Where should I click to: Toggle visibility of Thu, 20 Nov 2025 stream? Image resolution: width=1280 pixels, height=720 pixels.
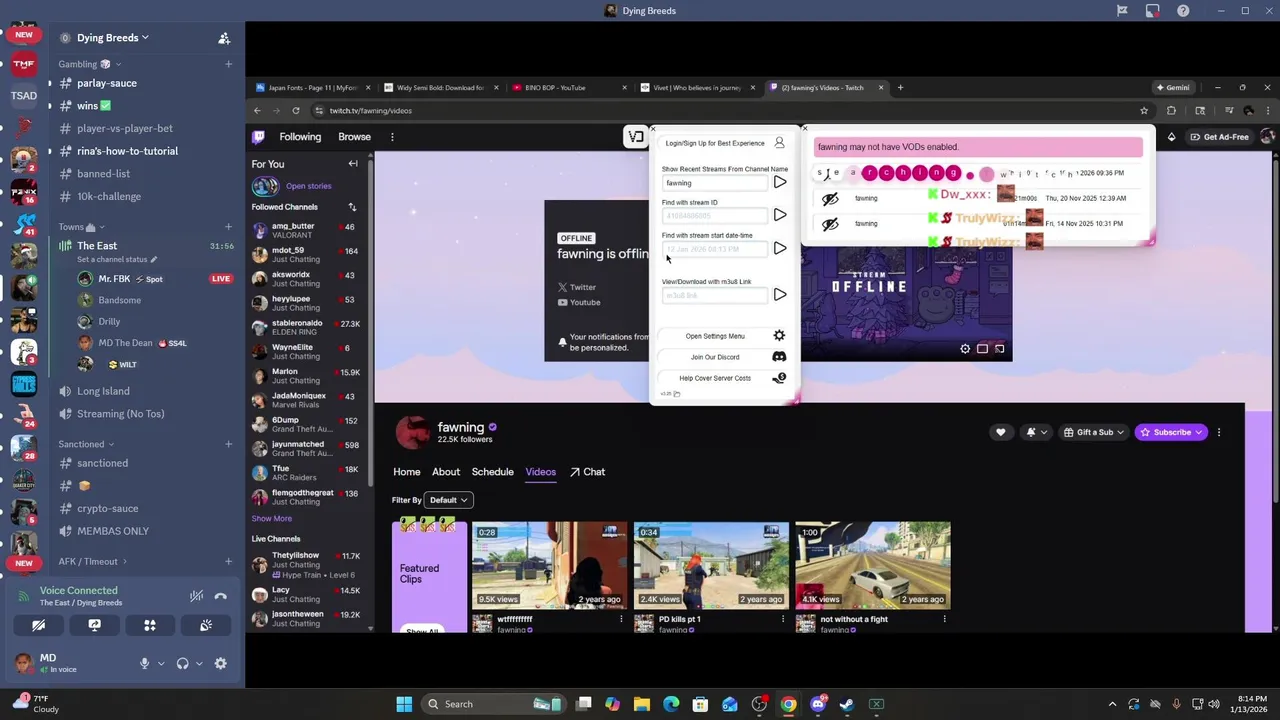pyautogui.click(x=830, y=199)
